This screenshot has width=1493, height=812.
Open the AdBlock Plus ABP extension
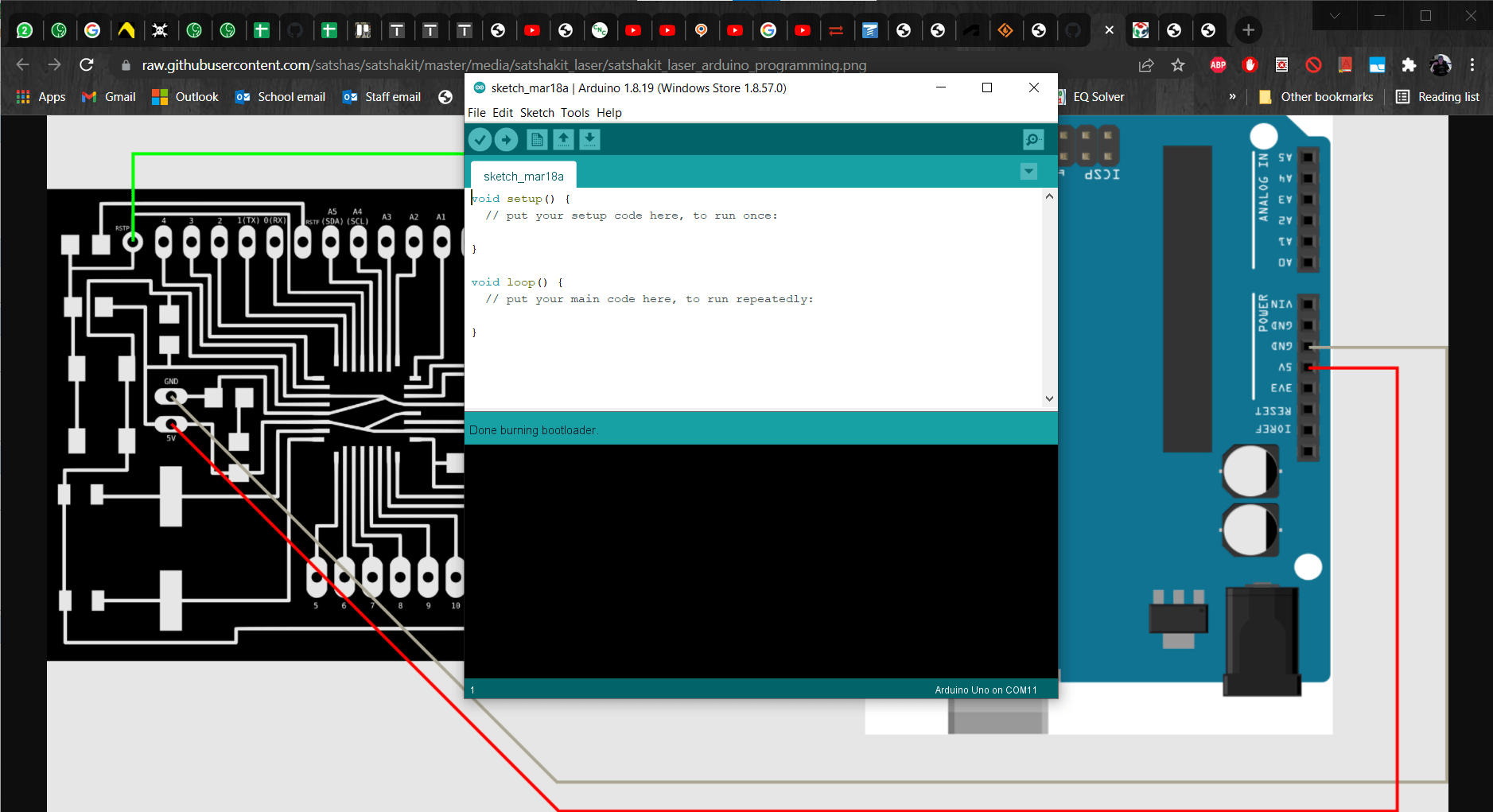click(x=1218, y=65)
